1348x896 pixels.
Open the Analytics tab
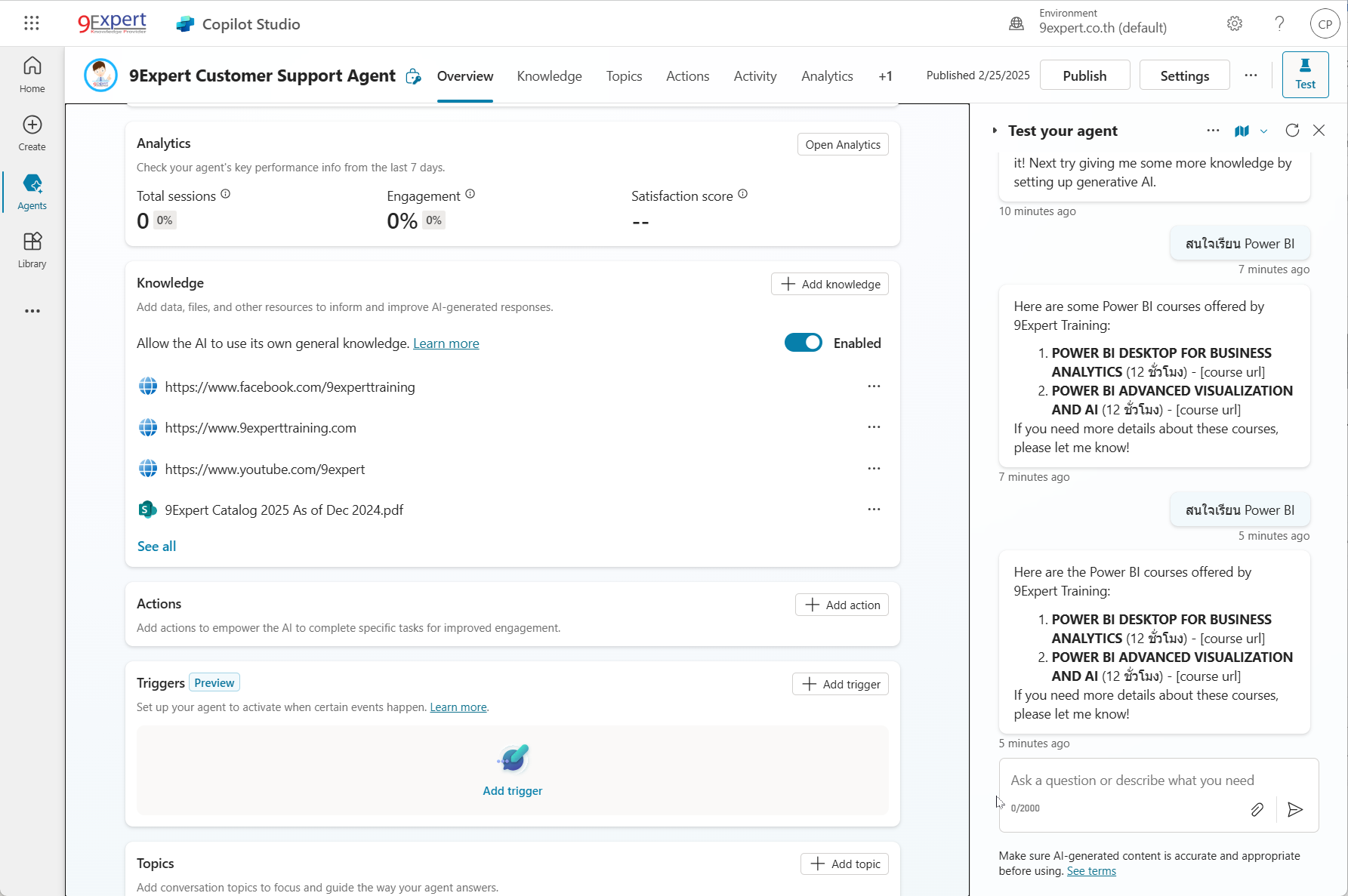[827, 75]
